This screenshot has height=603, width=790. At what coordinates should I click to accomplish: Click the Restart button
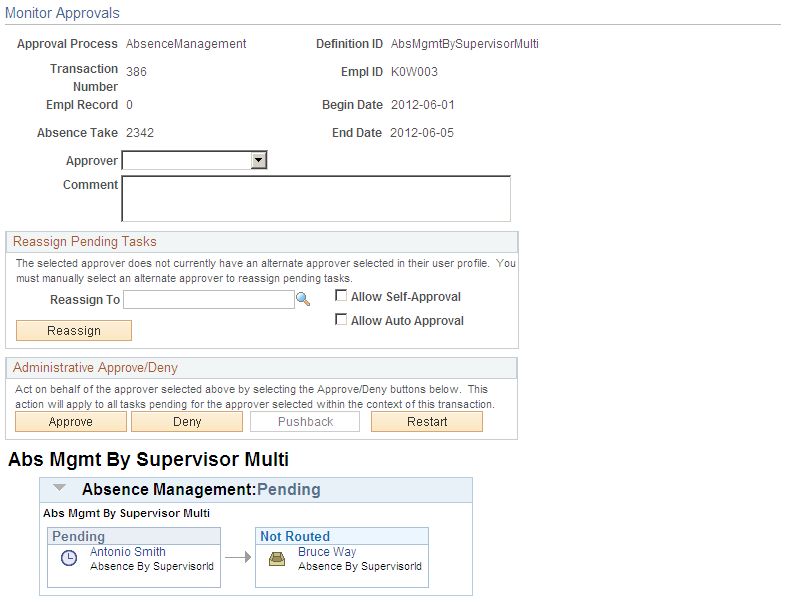427,422
